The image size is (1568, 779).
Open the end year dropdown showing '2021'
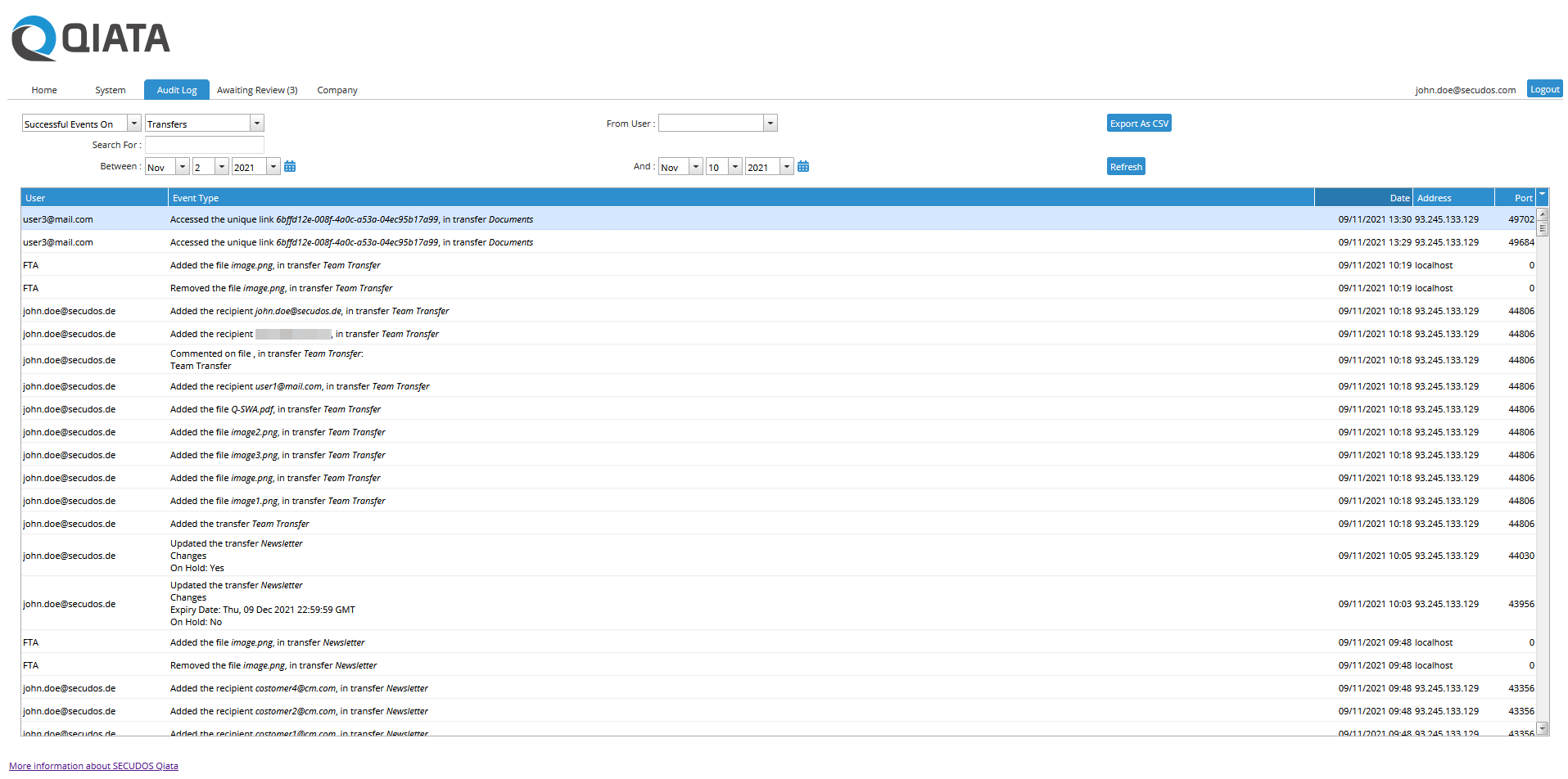click(x=787, y=165)
